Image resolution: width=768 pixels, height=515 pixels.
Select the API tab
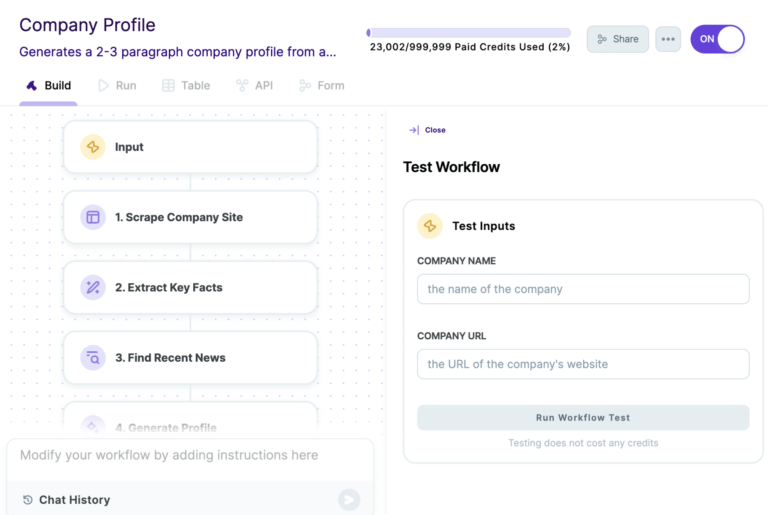tap(254, 86)
